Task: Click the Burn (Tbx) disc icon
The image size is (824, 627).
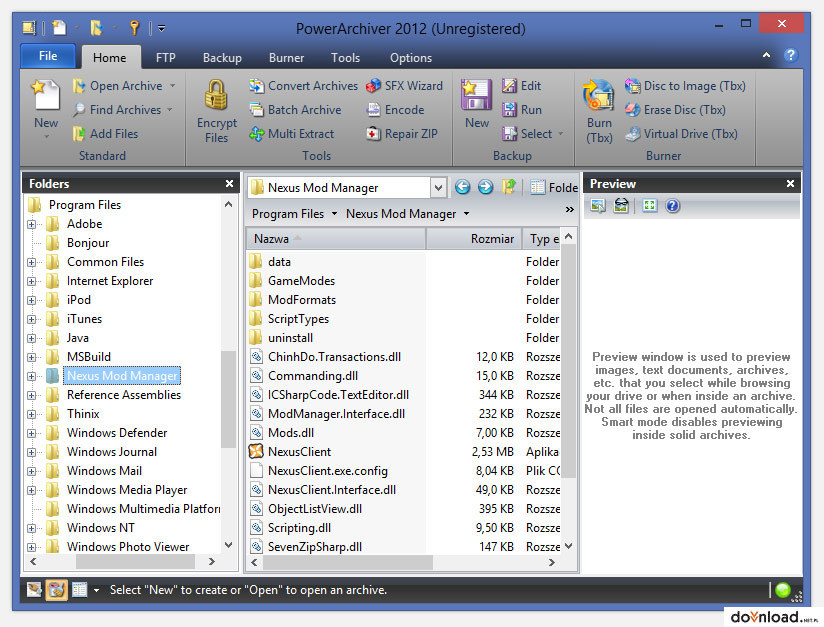Action: (x=599, y=95)
